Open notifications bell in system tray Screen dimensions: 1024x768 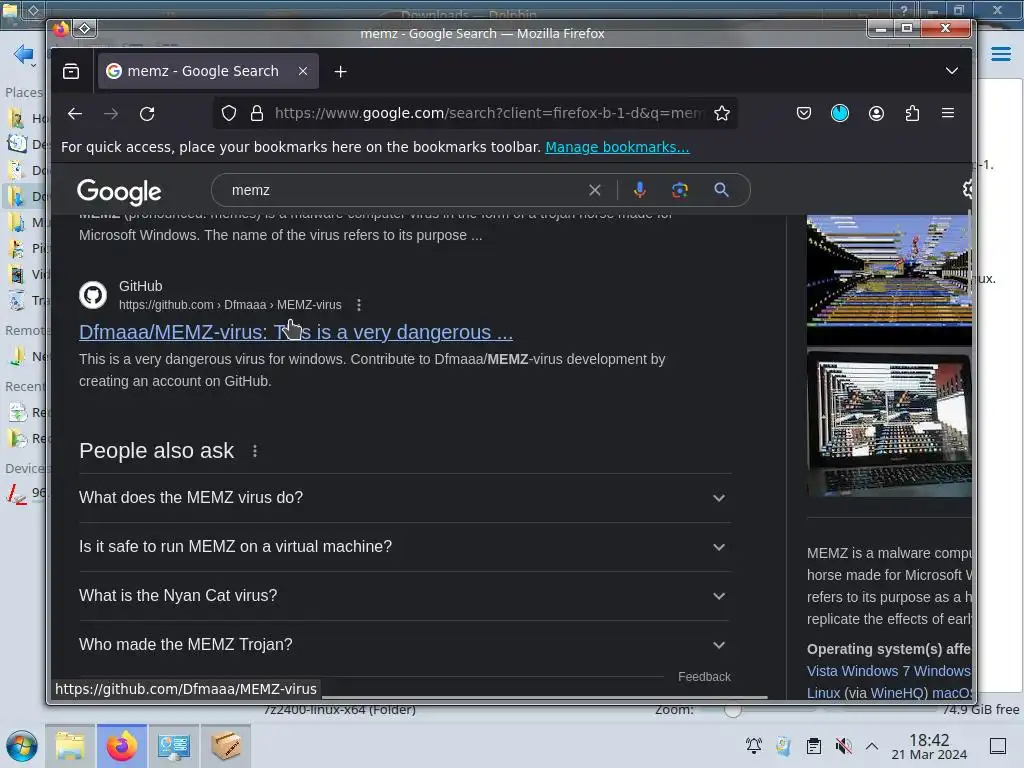[x=754, y=746]
